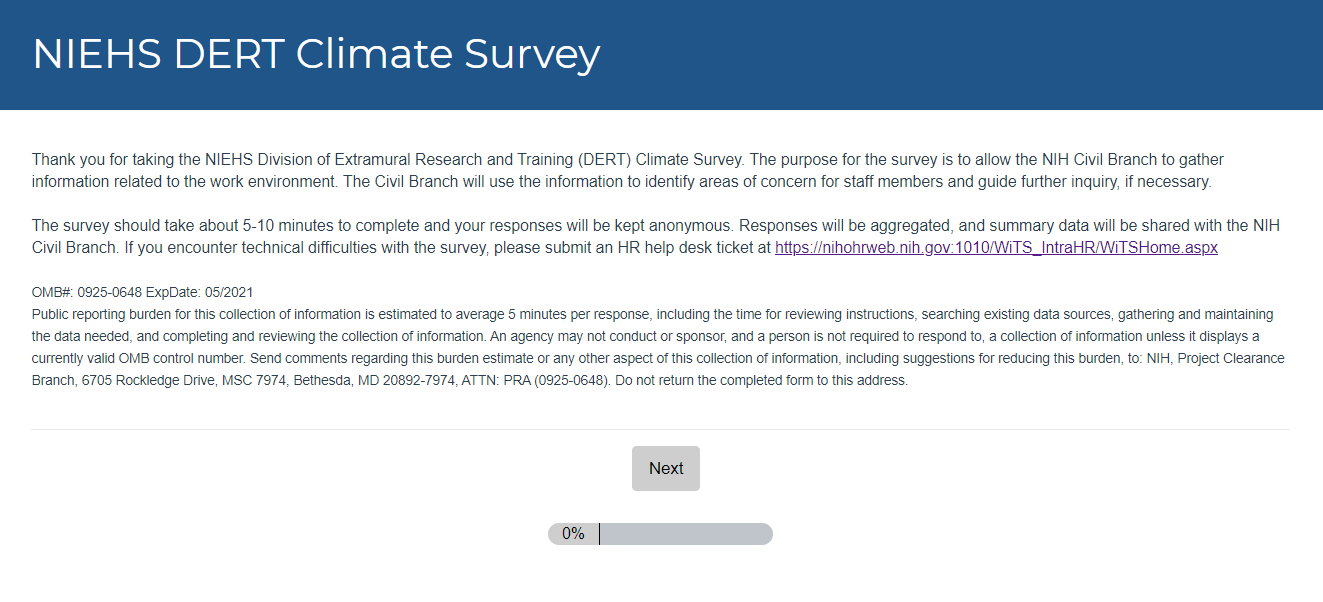Click the unfilled gray portion of progress bar
Image resolution: width=1323 pixels, height=602 pixels.
click(x=685, y=534)
